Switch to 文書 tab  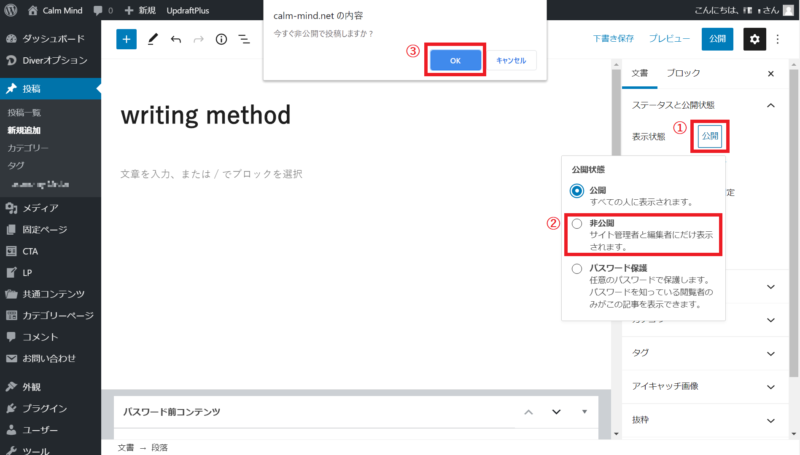click(x=639, y=73)
